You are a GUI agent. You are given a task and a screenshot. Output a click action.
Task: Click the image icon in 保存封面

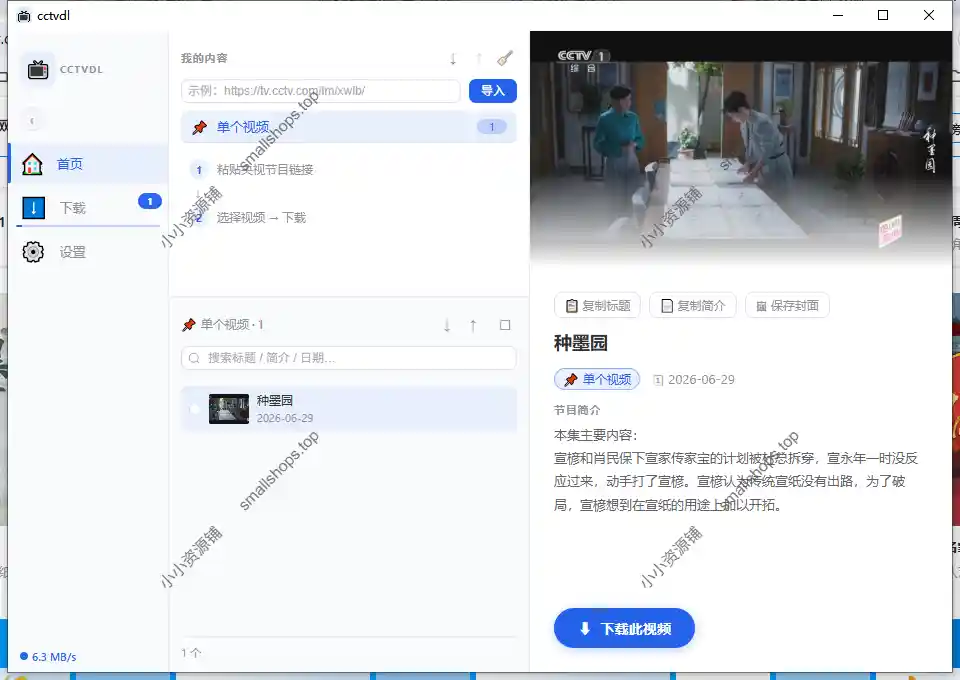coord(762,306)
